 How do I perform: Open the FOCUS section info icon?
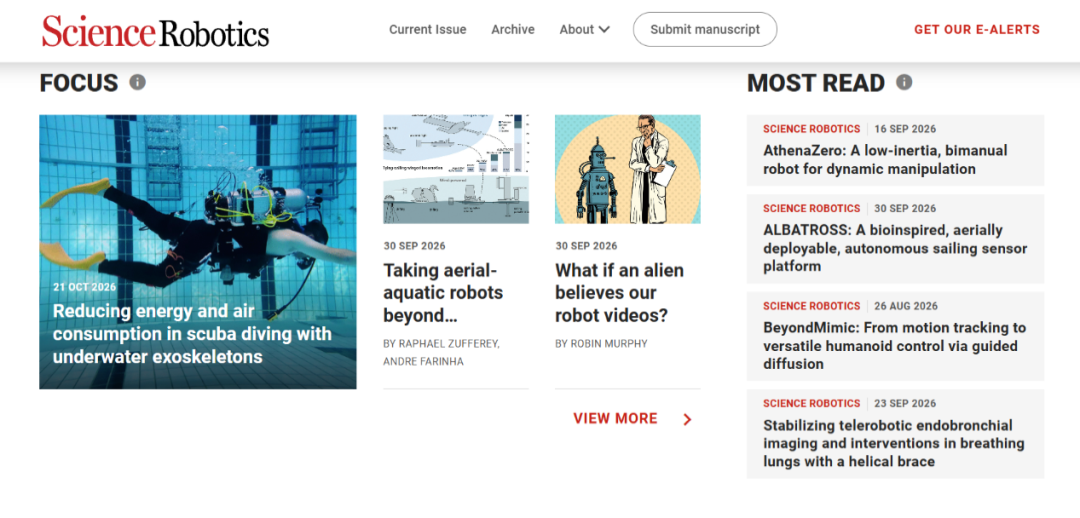(138, 83)
